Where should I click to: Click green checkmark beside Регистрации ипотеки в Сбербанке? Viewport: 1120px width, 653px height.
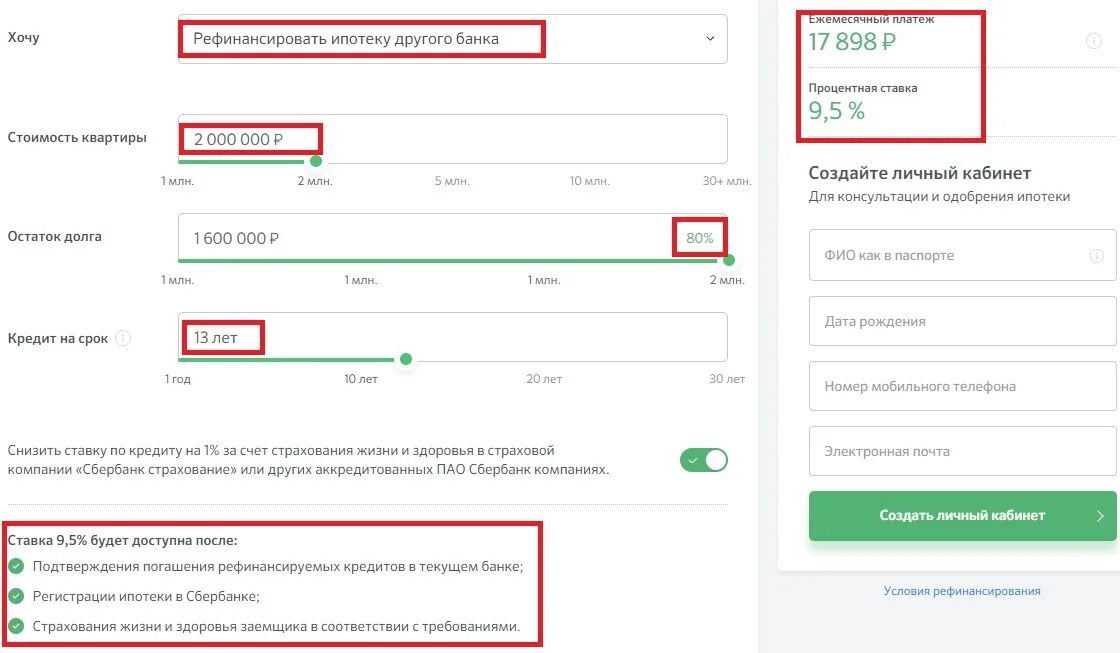[x=16, y=596]
